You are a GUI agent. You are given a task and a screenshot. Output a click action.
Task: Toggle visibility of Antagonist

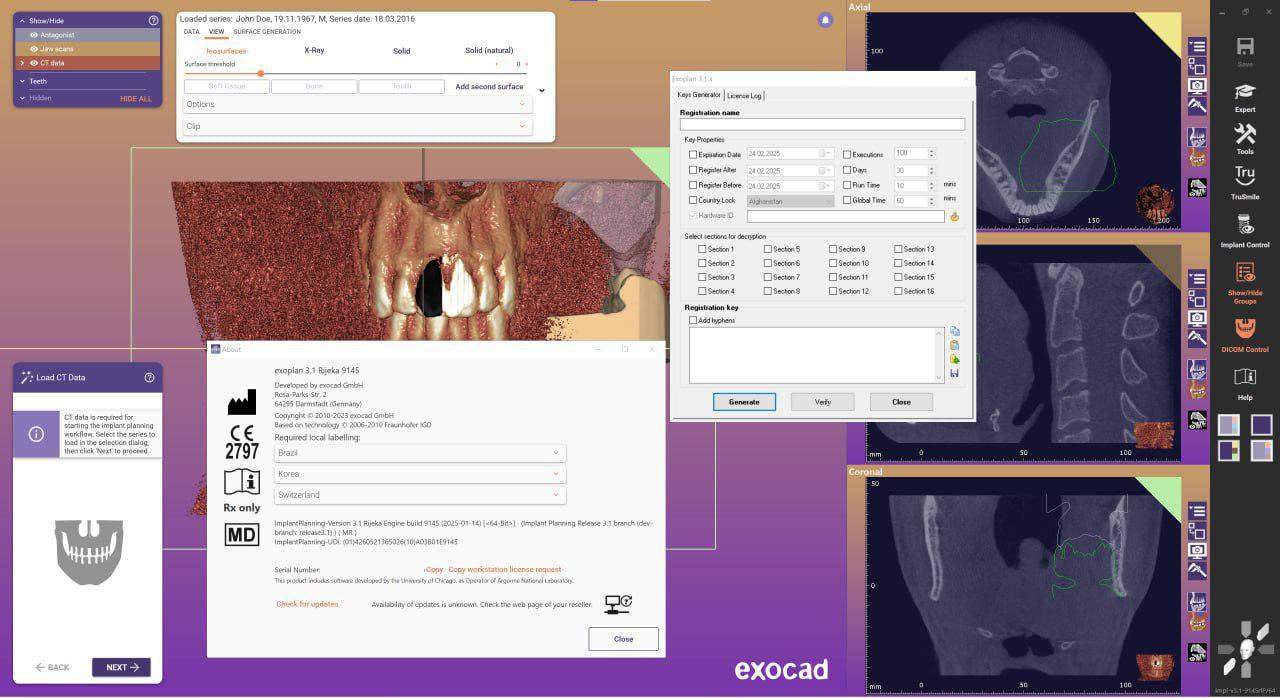coord(34,35)
